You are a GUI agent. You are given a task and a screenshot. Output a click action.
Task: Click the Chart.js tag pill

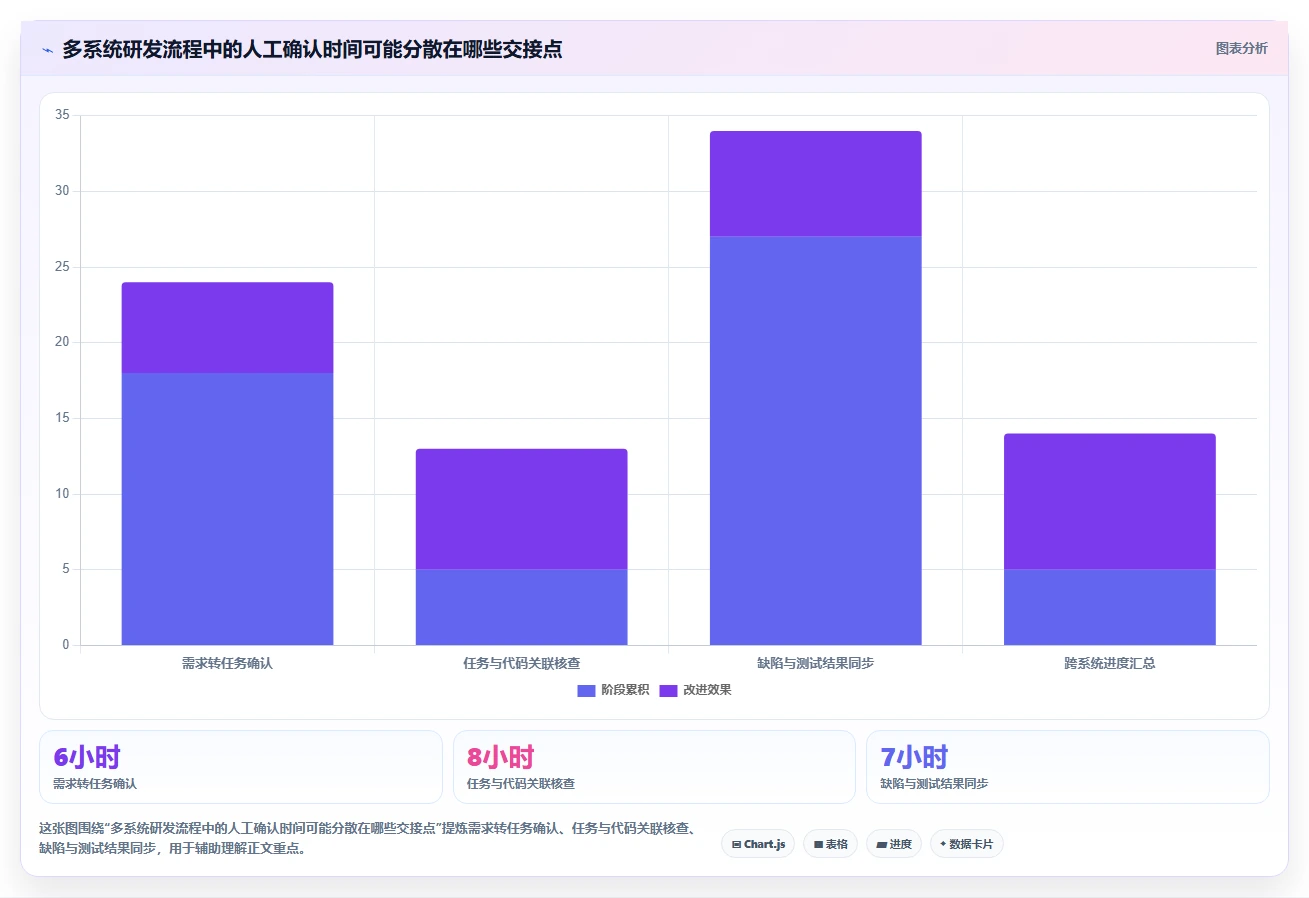(758, 844)
